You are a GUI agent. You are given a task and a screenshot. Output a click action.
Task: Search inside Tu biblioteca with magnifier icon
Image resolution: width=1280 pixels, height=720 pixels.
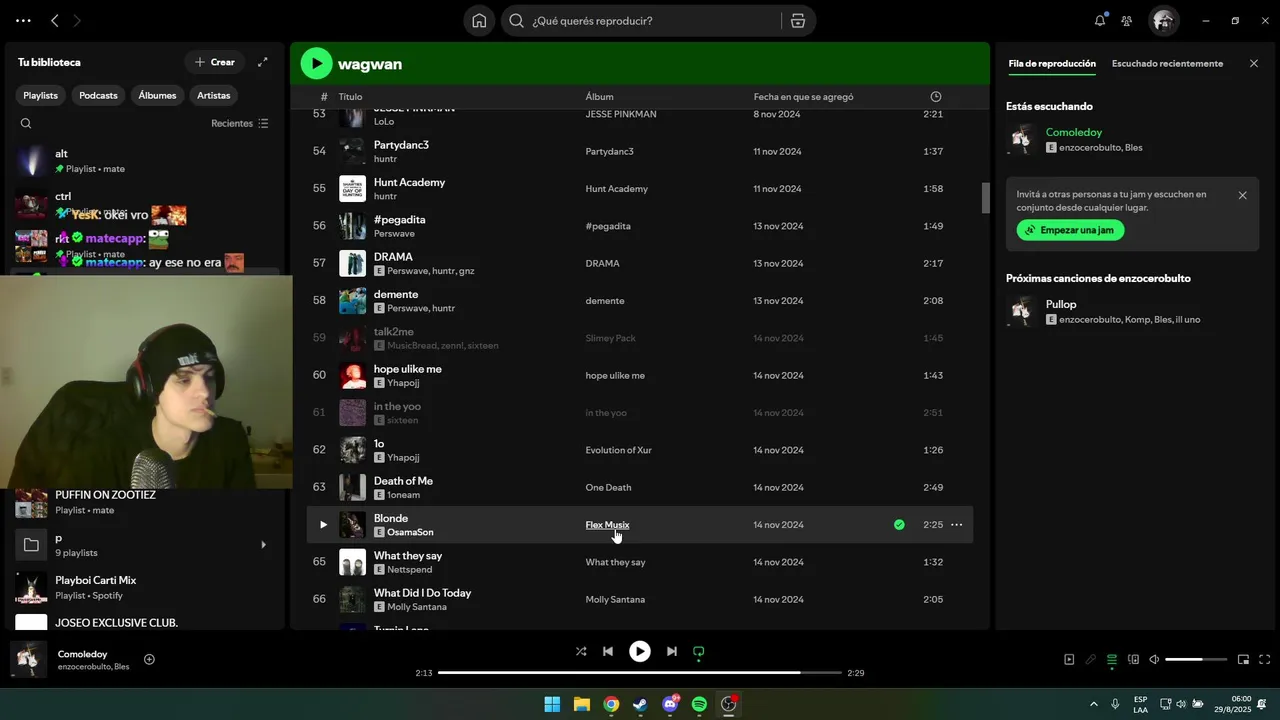click(x=26, y=124)
